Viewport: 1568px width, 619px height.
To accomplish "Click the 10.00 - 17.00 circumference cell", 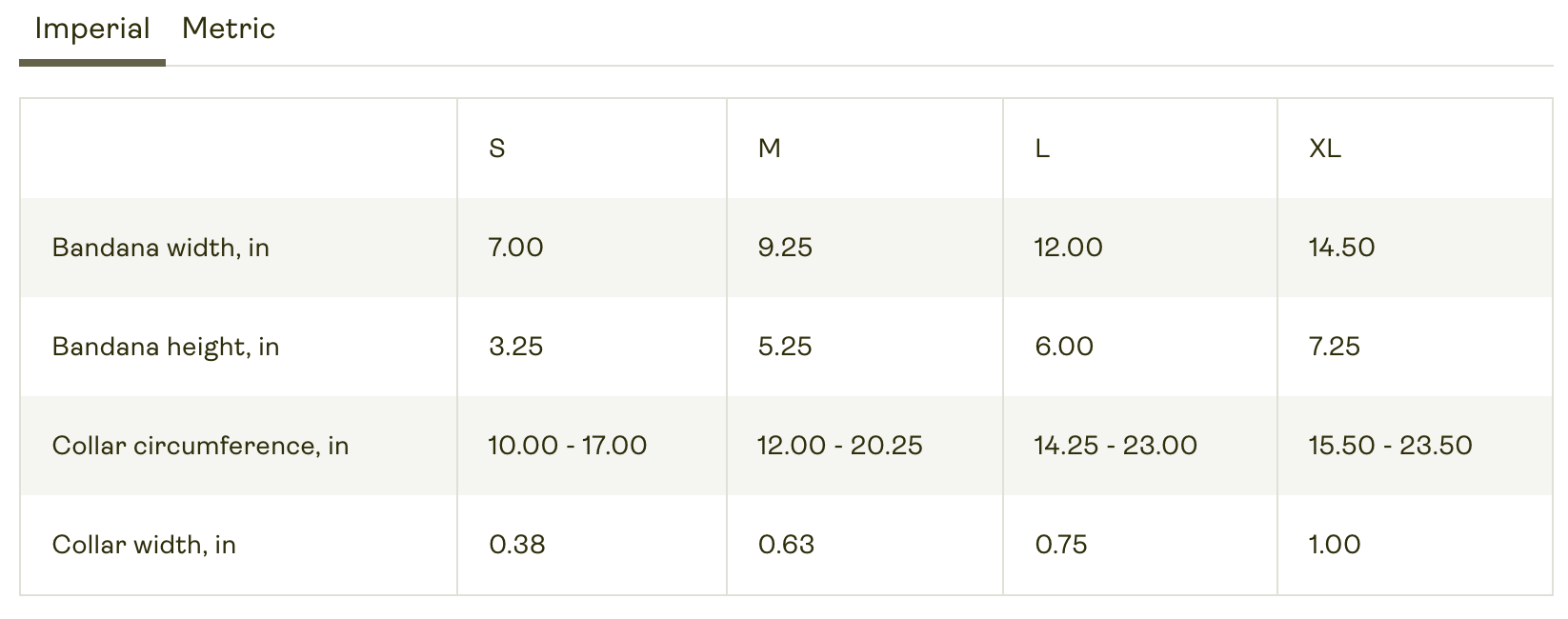I will tap(568, 446).
